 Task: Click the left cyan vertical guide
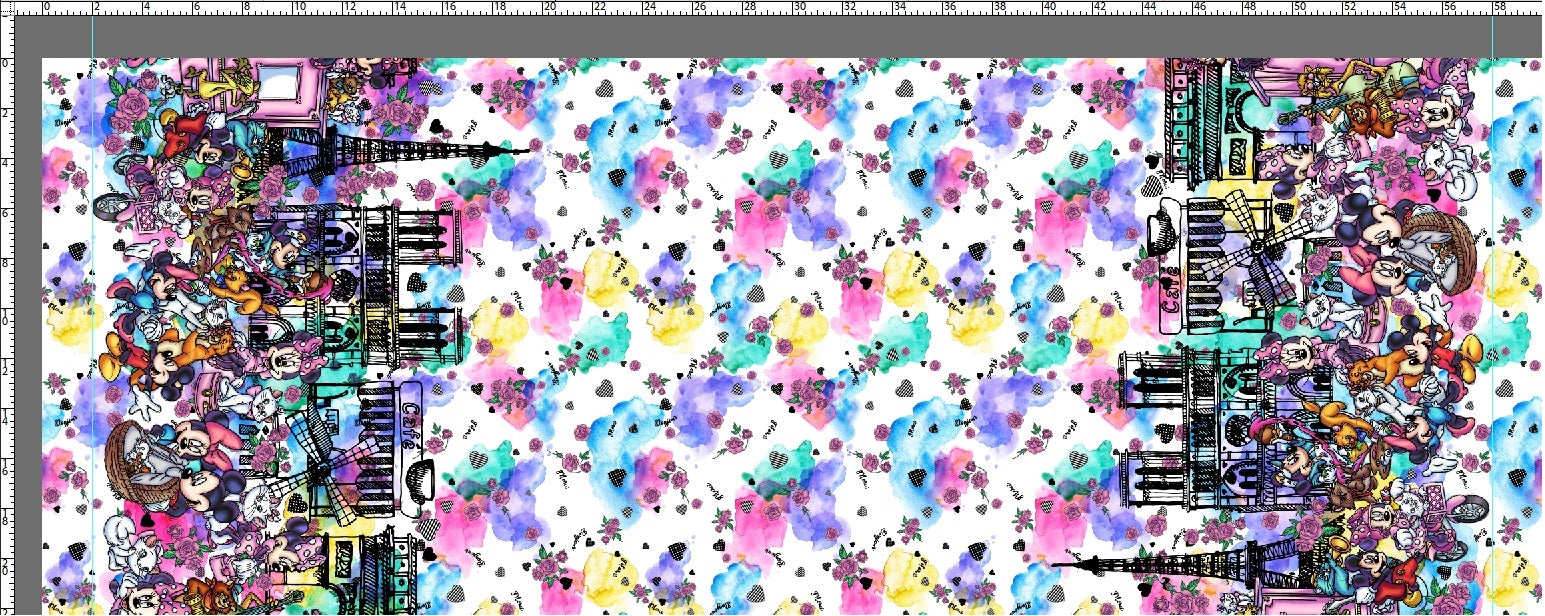[x=93, y=300]
